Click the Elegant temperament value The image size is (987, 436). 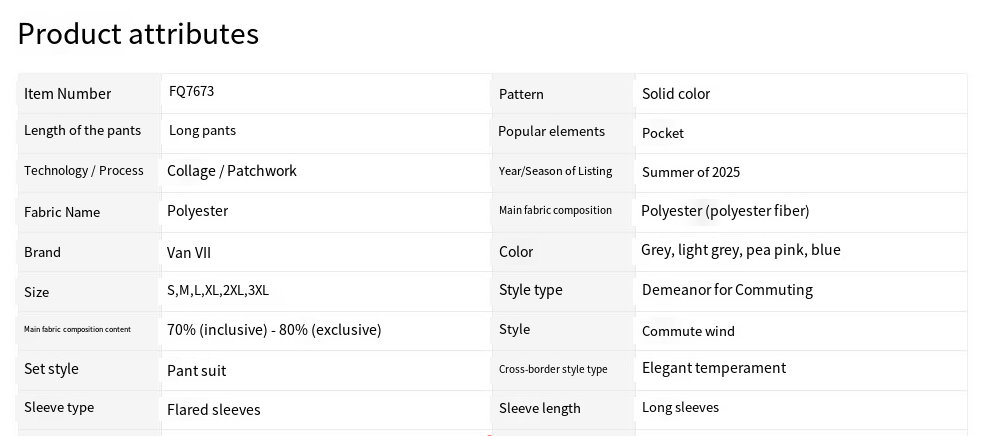coord(713,368)
